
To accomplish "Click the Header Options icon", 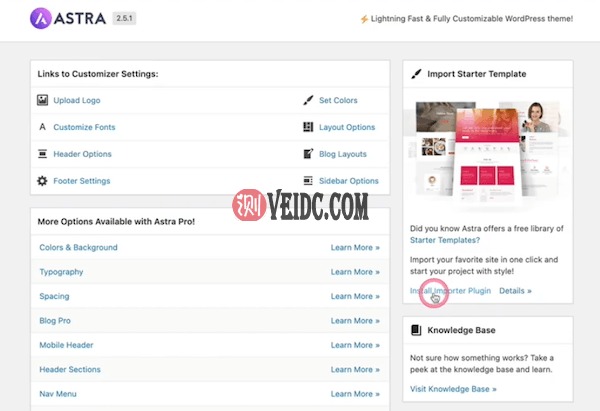I will click(42, 154).
